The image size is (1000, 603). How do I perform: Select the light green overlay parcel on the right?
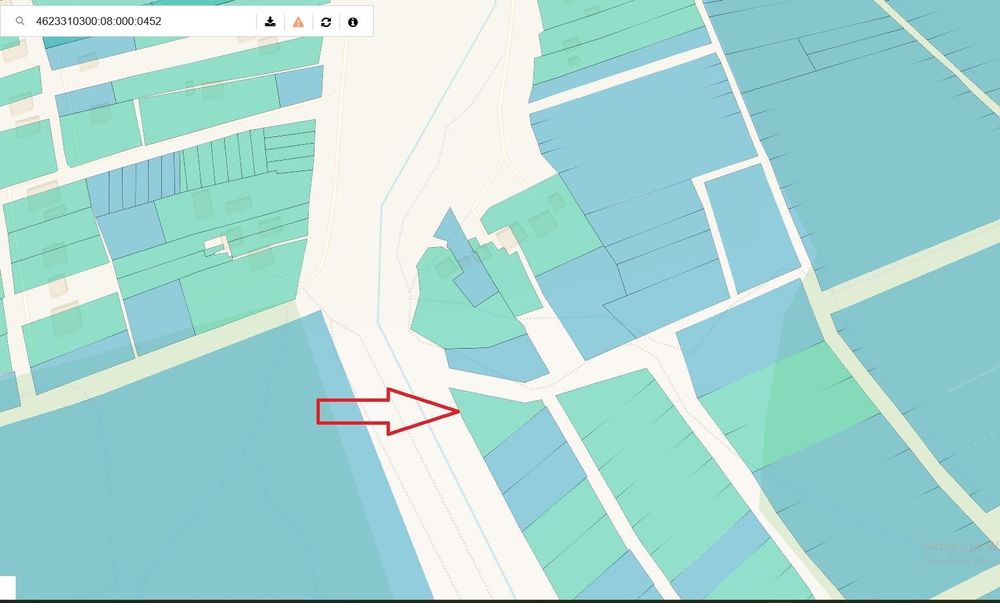(791, 408)
